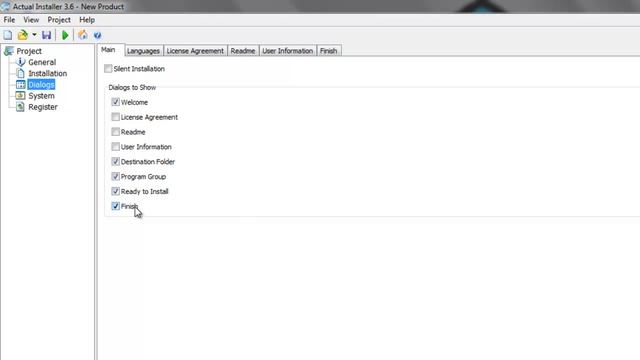640x360 pixels.
Task: Open help with the blue question icon
Action: pyautogui.click(x=97, y=36)
